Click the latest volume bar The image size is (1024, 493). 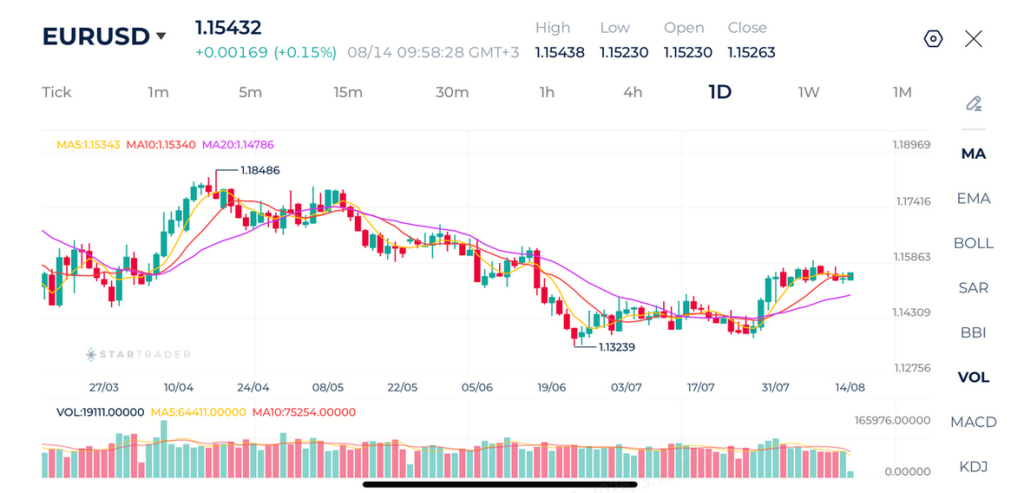tap(850, 474)
